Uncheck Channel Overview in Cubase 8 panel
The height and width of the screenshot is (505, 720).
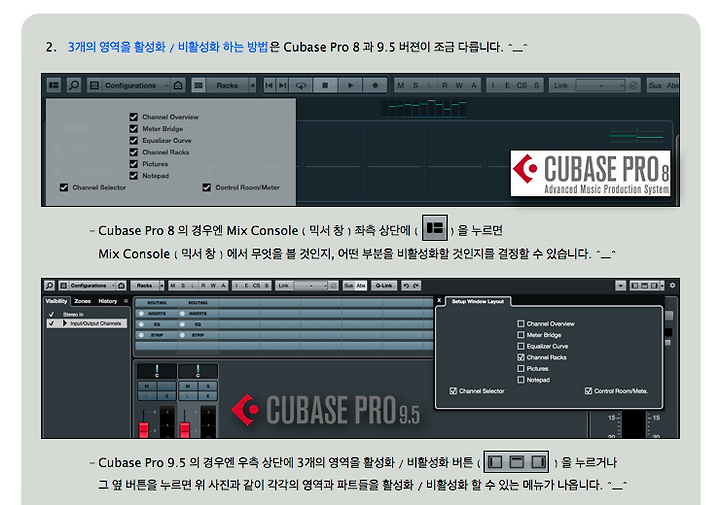tap(134, 117)
